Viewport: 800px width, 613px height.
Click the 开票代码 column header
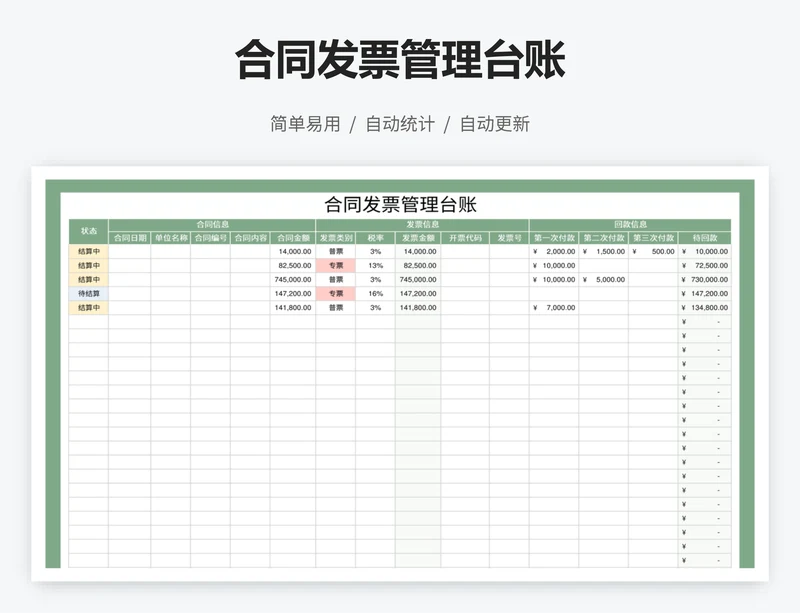pos(465,238)
